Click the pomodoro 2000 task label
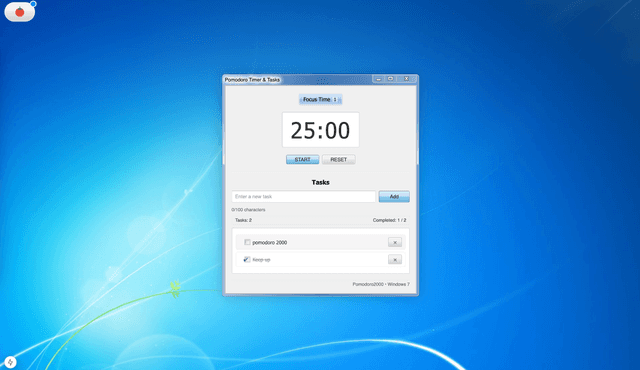Viewport: 640px width, 370px height. click(269, 242)
